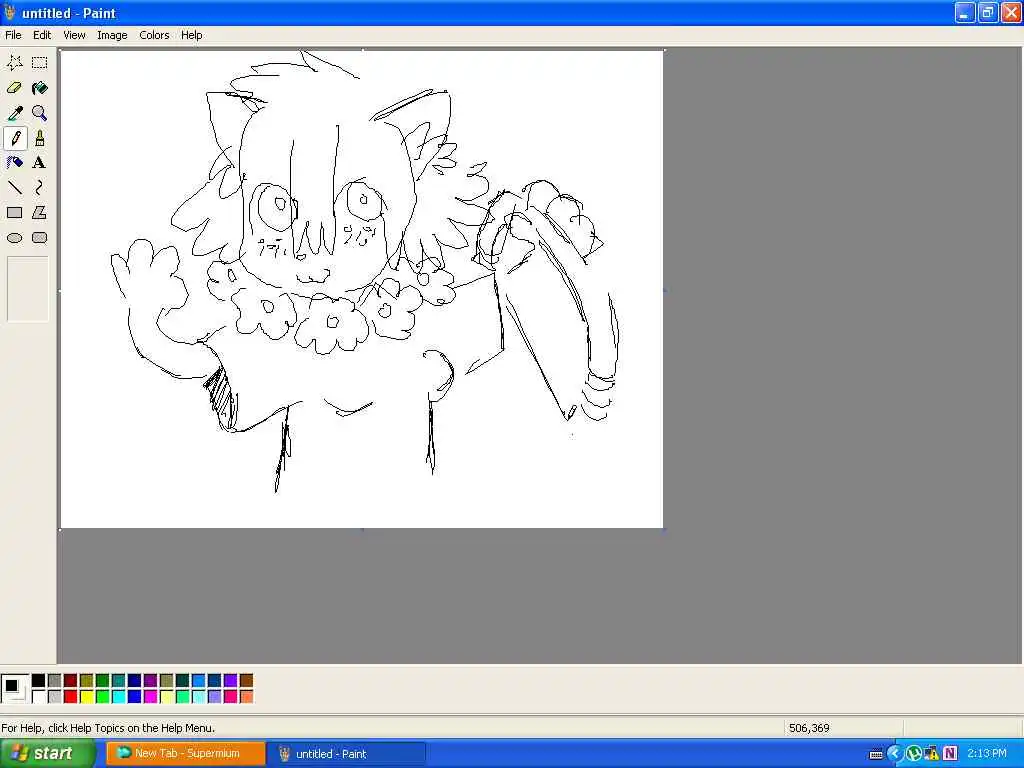Screen dimensions: 1024x768
Task: Select the Free-Form Select tool
Action: click(14, 63)
